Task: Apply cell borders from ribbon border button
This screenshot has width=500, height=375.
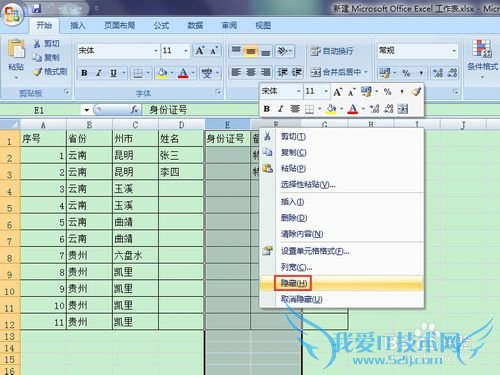Action: 138,73
